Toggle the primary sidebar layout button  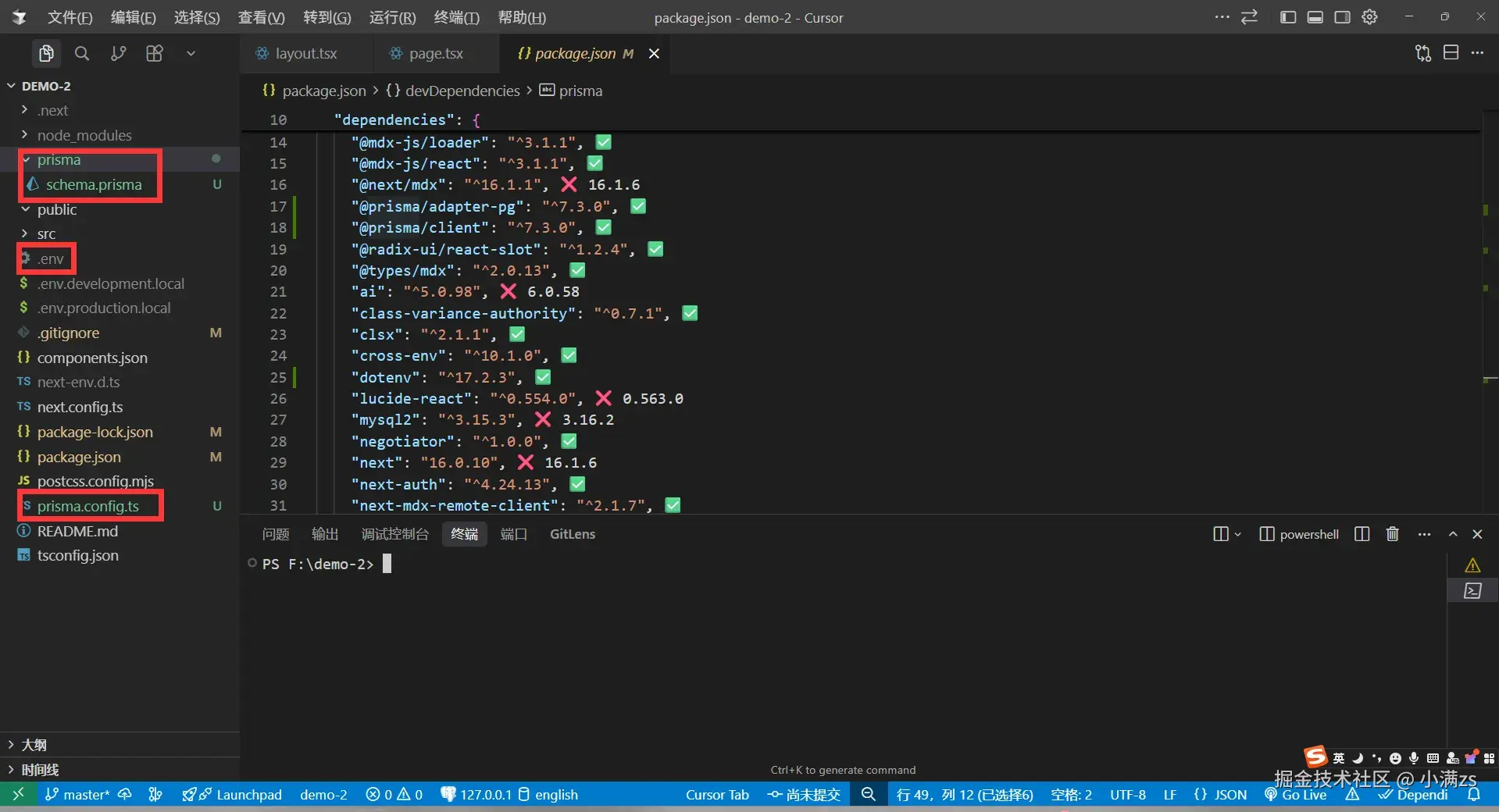tap(1288, 17)
